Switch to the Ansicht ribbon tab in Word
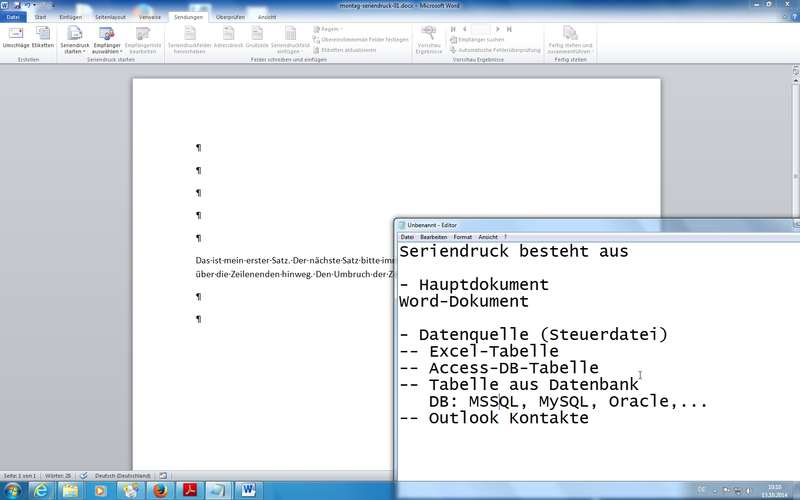Image resolution: width=800 pixels, height=500 pixels. point(267,17)
